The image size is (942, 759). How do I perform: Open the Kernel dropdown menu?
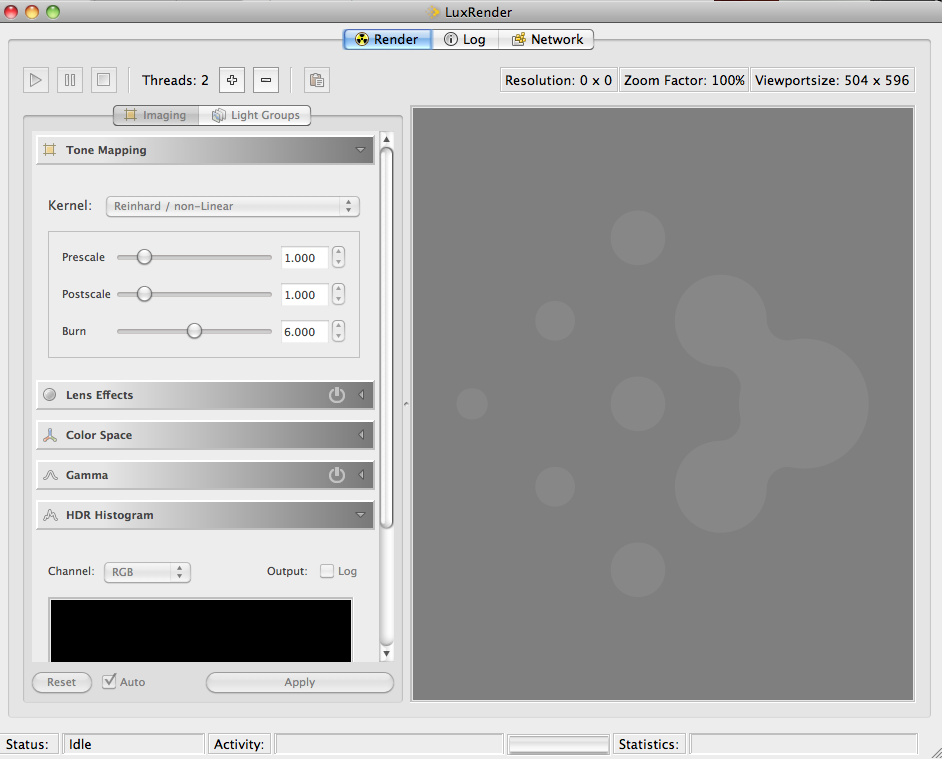pos(232,206)
